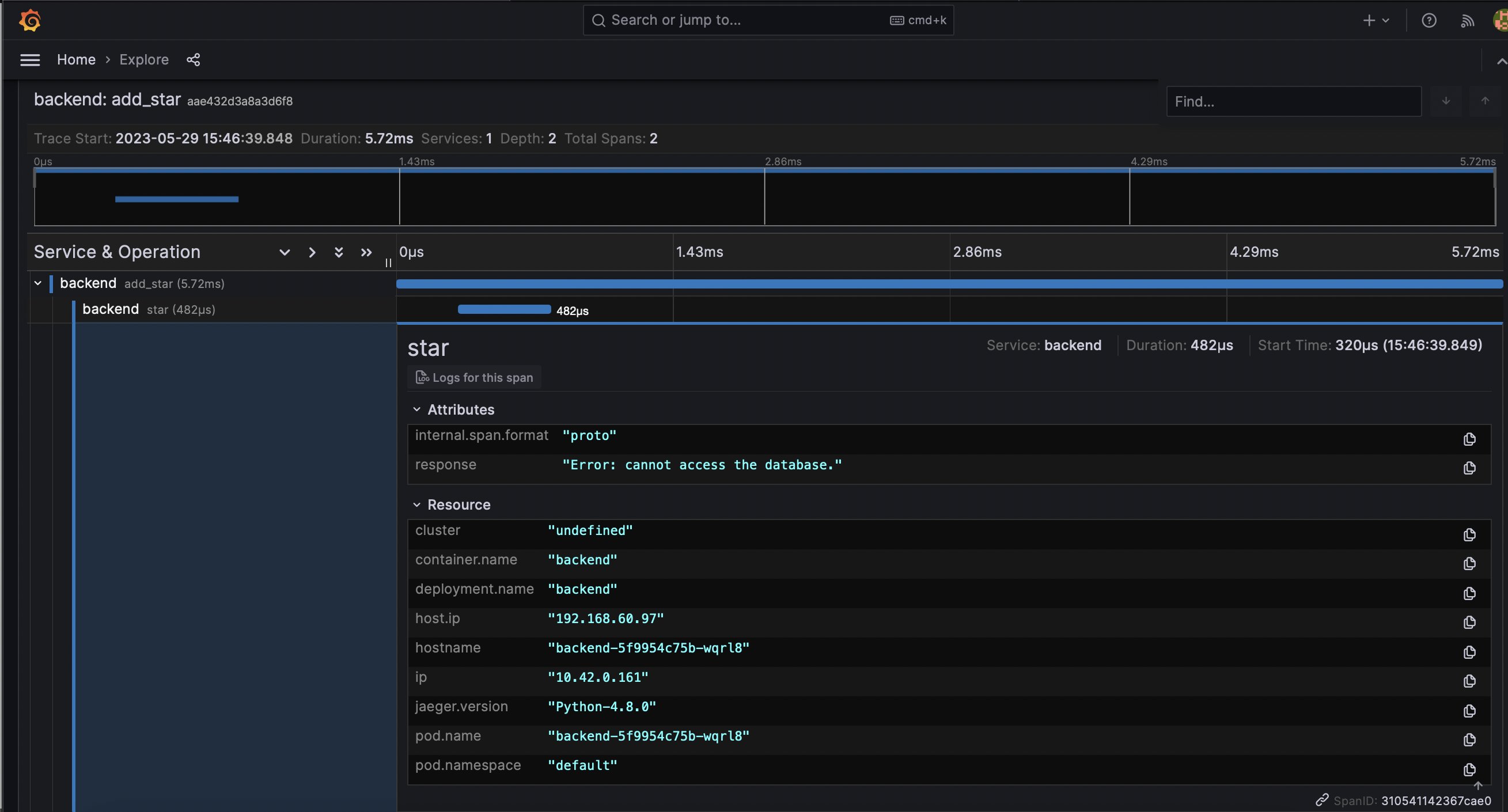Open the hamburger navigation menu
Screen dimensions: 1508x812
[x=30, y=60]
